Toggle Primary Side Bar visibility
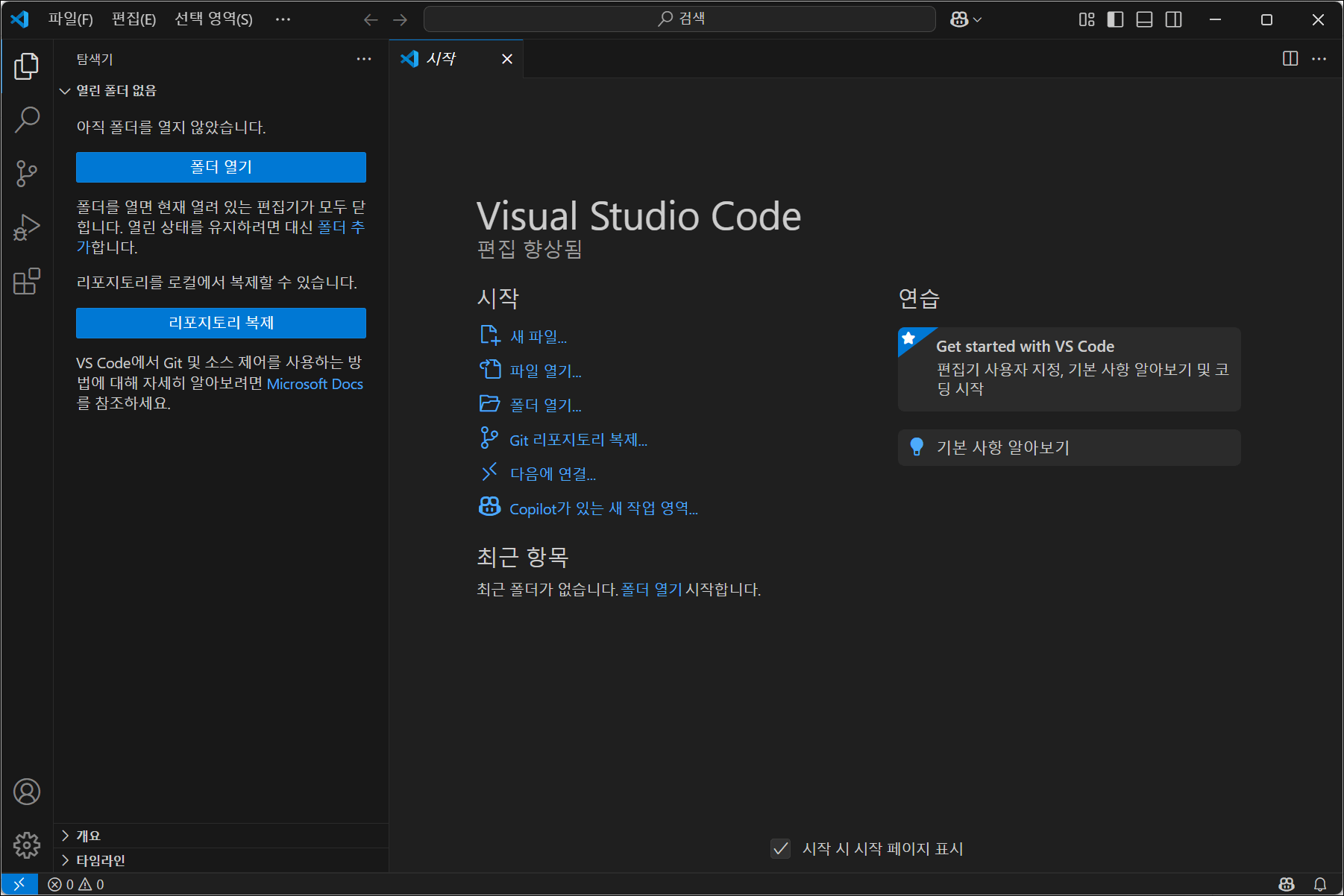The image size is (1344, 896). 1115,20
